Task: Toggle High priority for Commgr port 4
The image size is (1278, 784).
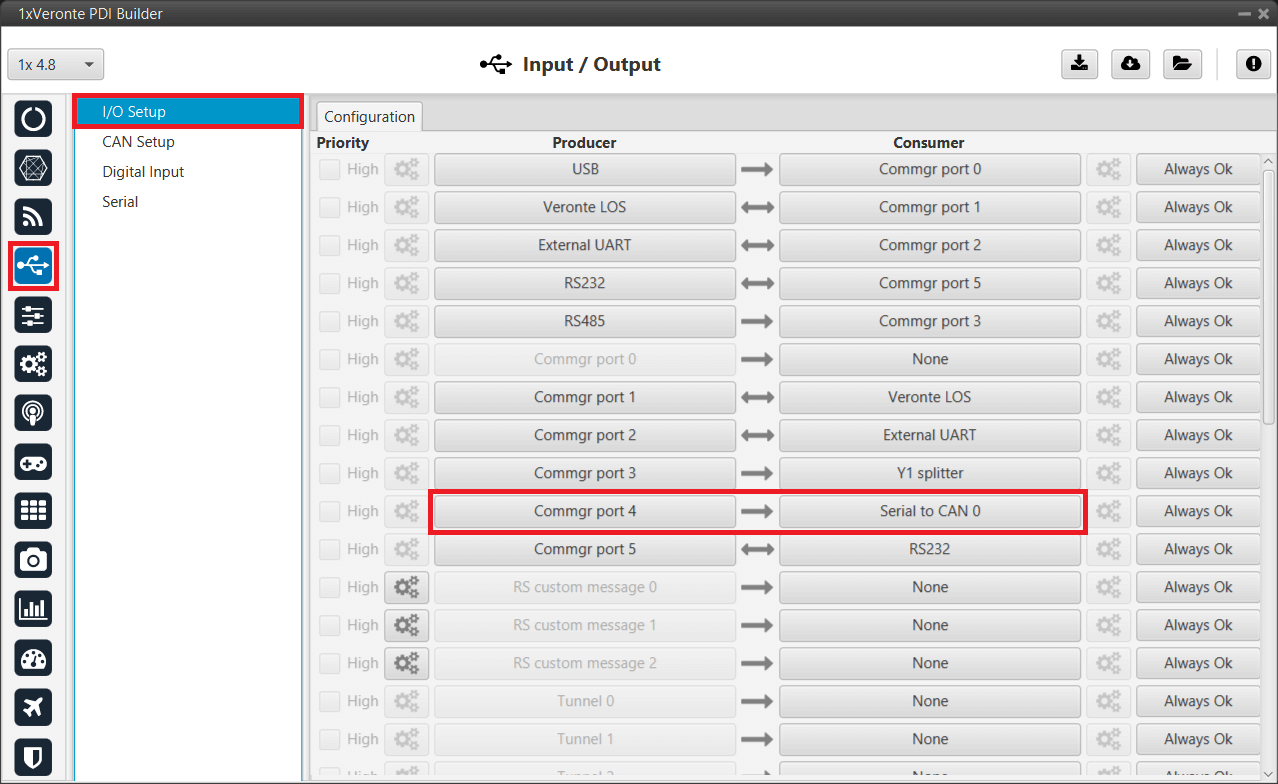Action: [329, 511]
